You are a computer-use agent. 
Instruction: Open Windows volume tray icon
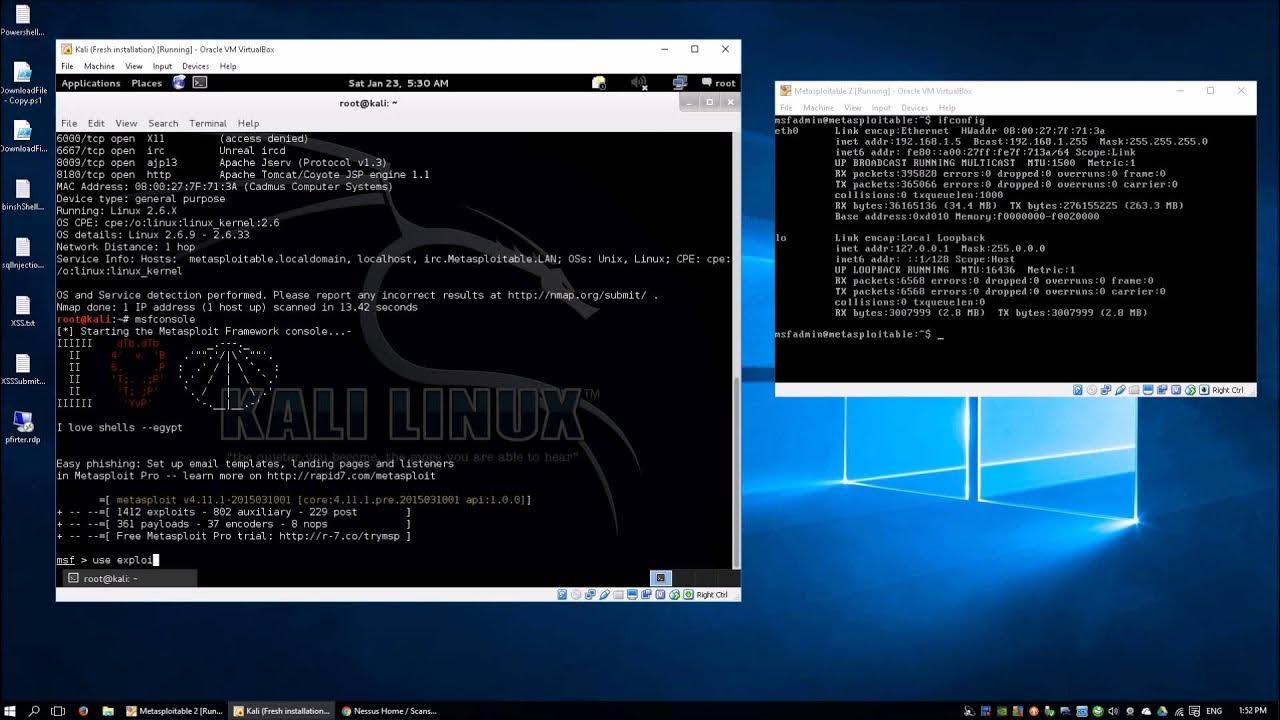[1114, 711]
